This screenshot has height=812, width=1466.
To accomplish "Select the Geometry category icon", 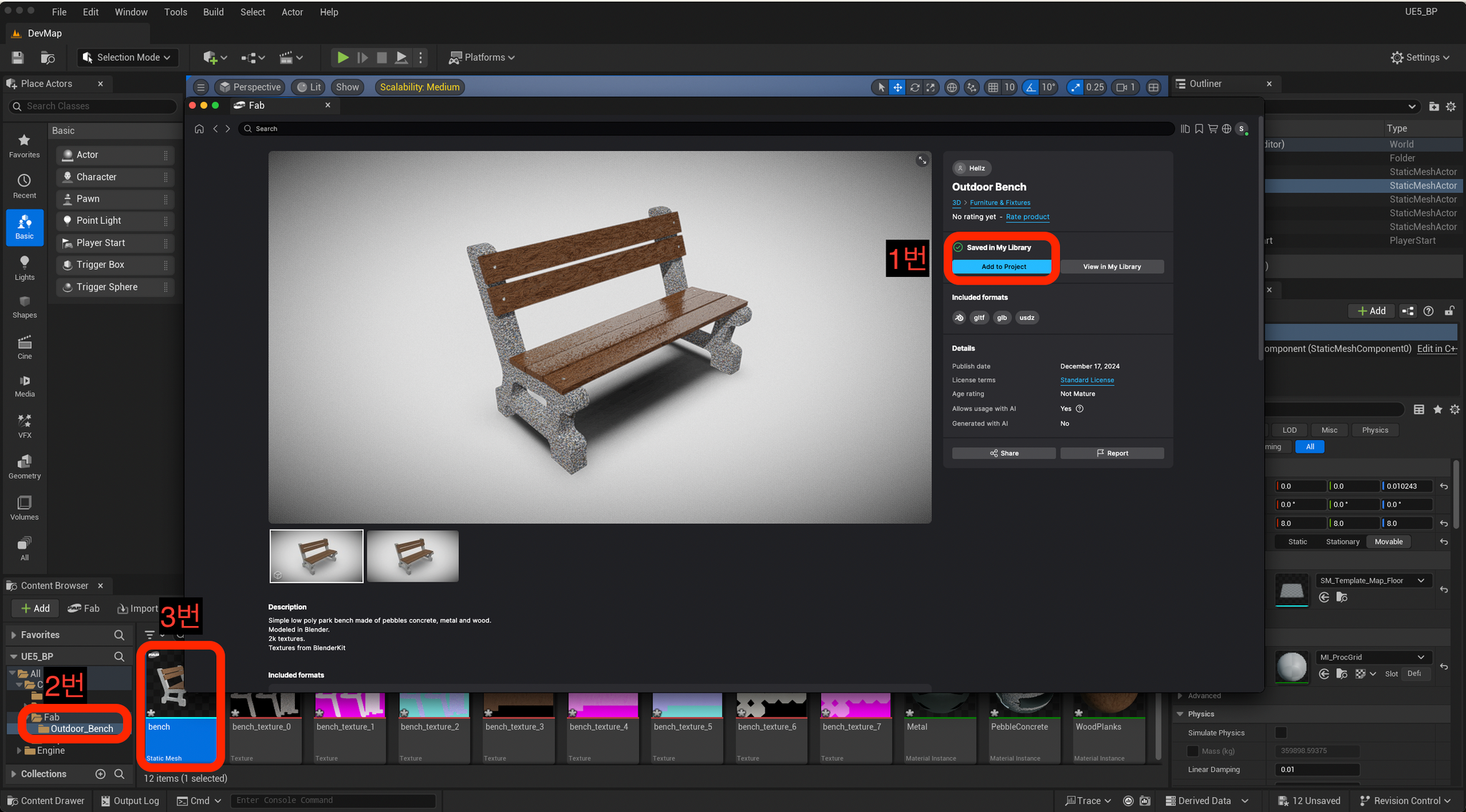I will (24, 467).
